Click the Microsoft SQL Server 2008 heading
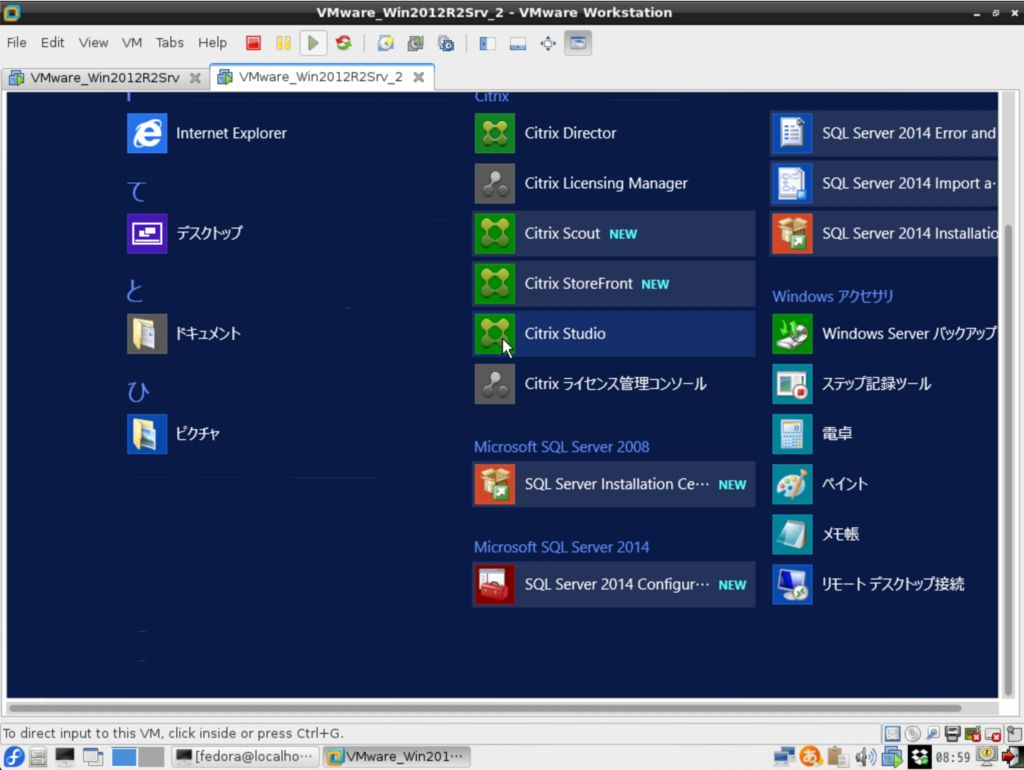This screenshot has width=1024, height=770. 562,447
